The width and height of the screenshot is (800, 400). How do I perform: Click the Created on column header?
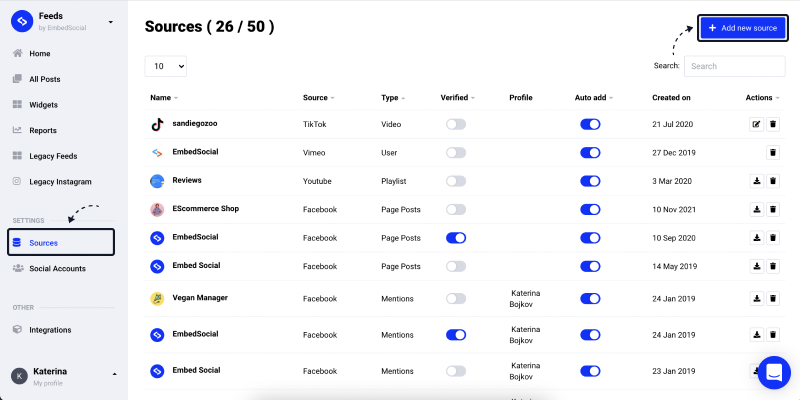(x=671, y=98)
